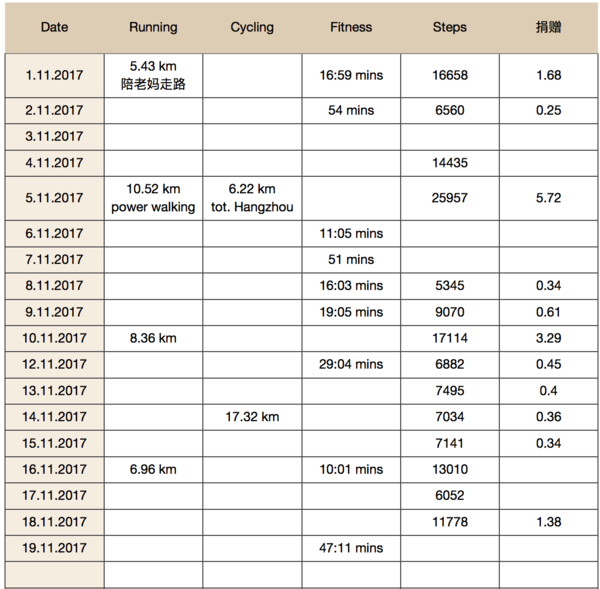Select the donation value 0.61
Image resolution: width=600 pixels, height=589 pixels.
tap(548, 312)
